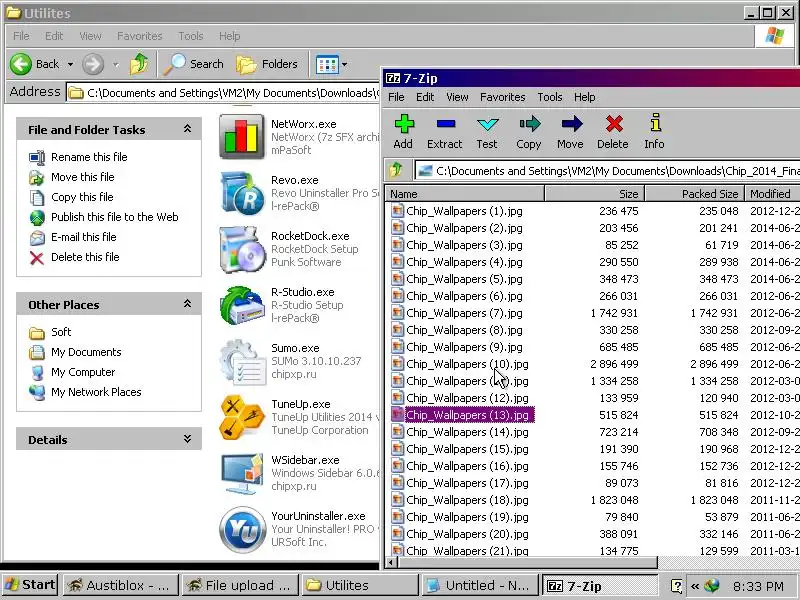Open My Documents in Other Places
Viewport: 800px width, 600px height.
(86, 352)
